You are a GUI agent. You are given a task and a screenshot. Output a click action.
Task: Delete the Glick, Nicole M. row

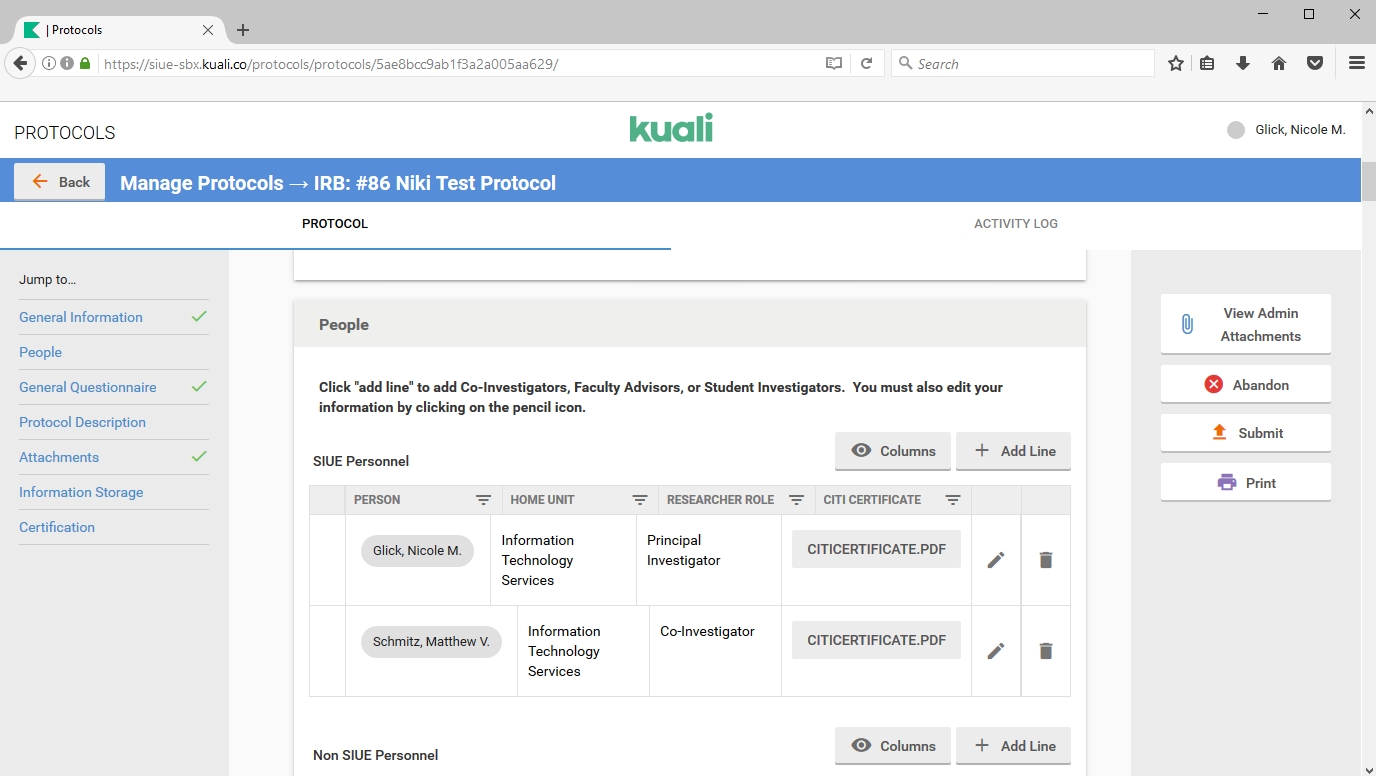pyautogui.click(x=1045, y=560)
